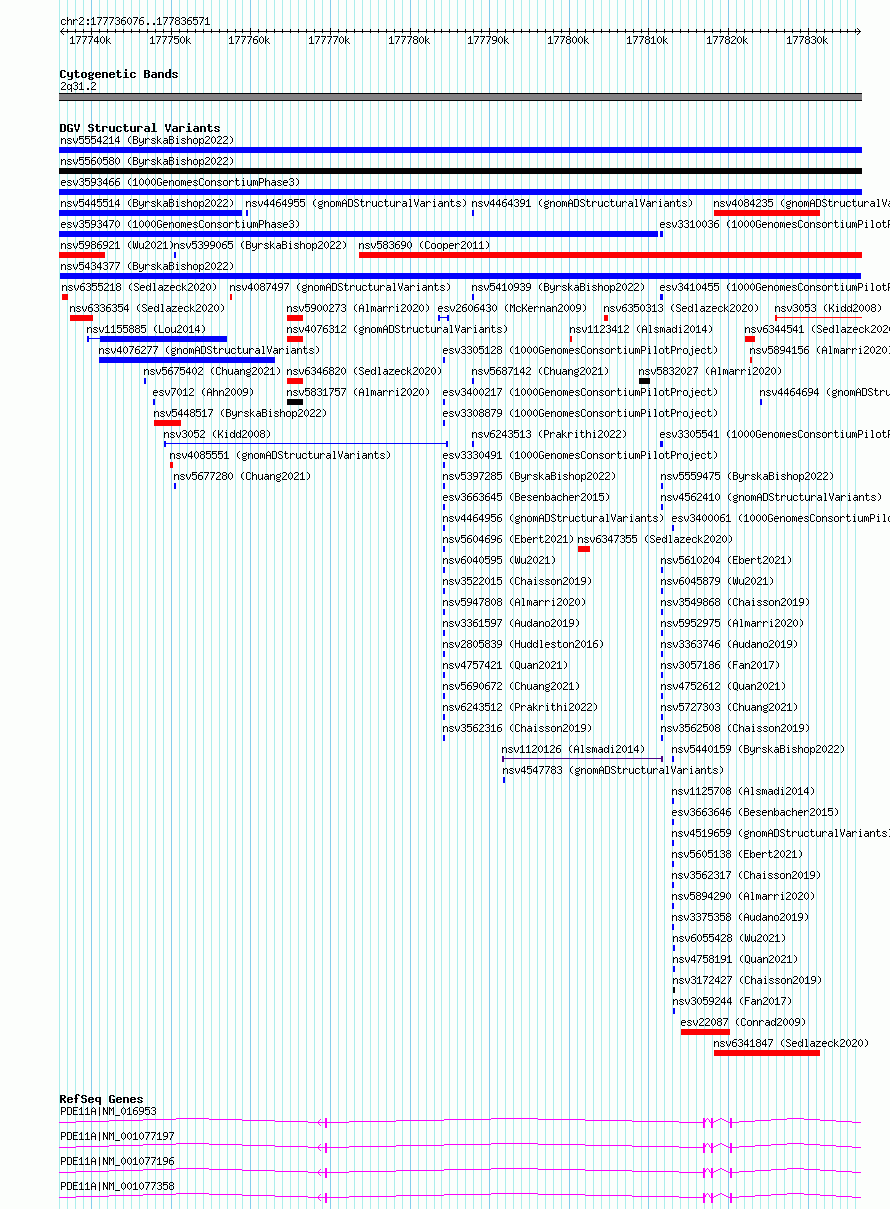Click the nsv5440159 (ByrskaBishop2022) label
The width and height of the screenshot is (890, 1209).
[x=758, y=749]
